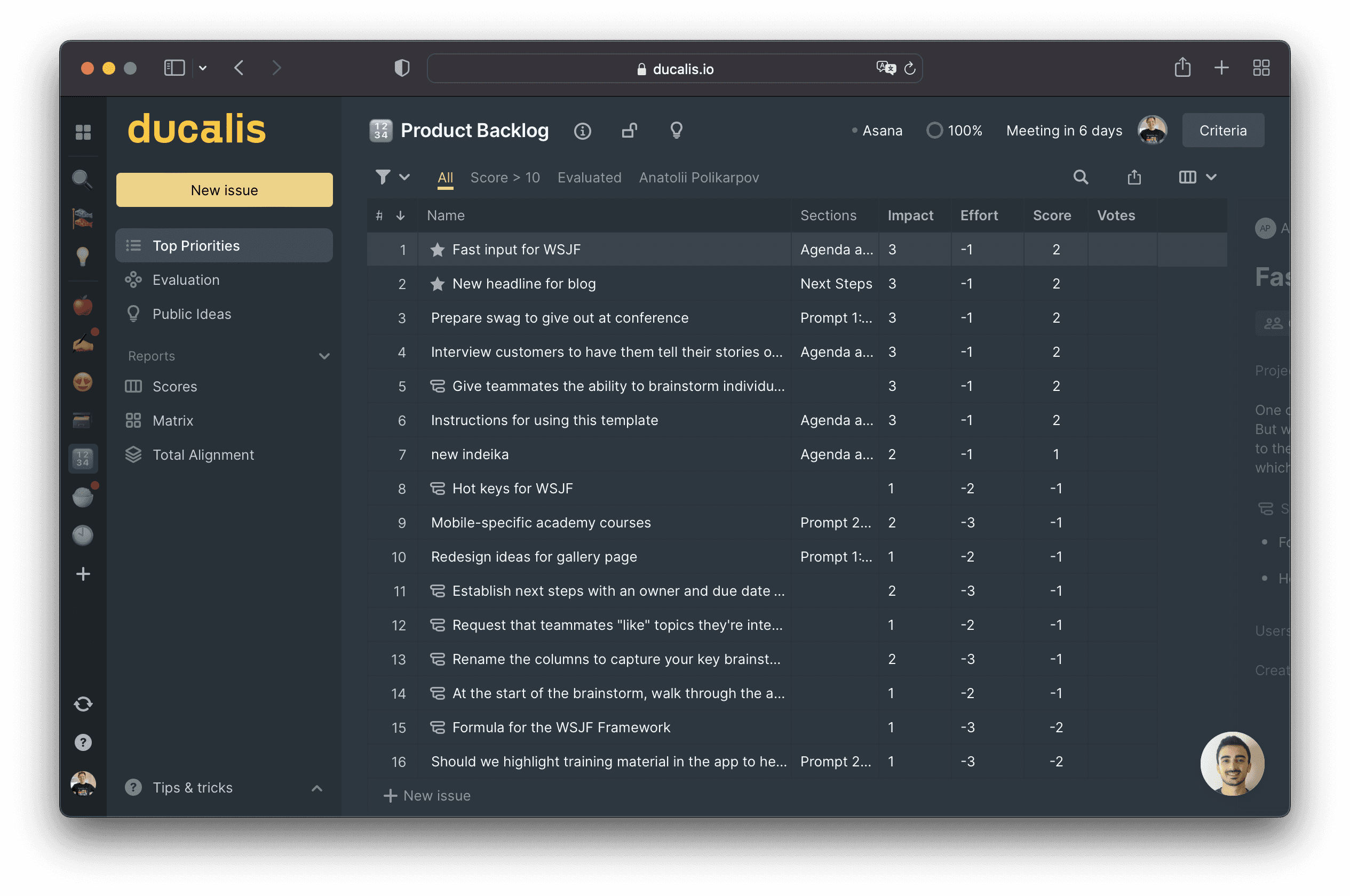
Task: Open the Criteria button
Action: [1222, 130]
